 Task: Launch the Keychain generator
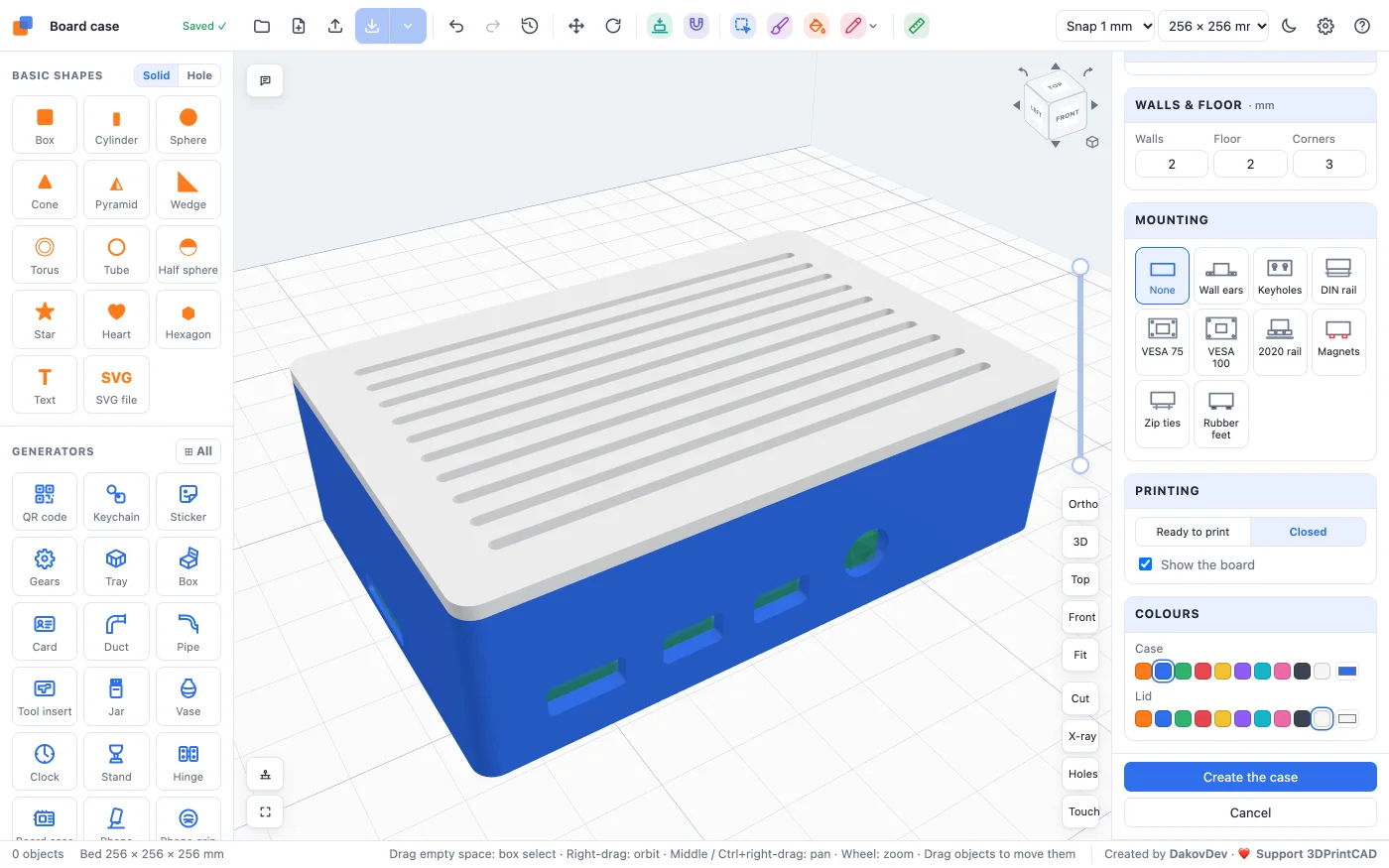tap(116, 502)
